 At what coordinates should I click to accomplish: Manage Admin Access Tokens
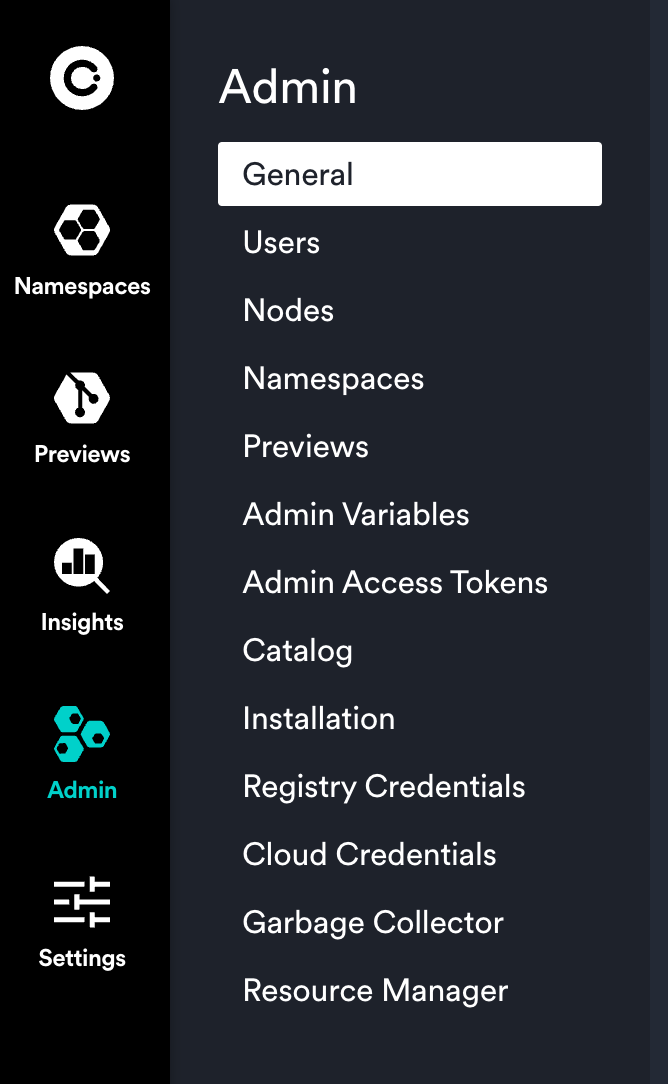click(x=395, y=582)
